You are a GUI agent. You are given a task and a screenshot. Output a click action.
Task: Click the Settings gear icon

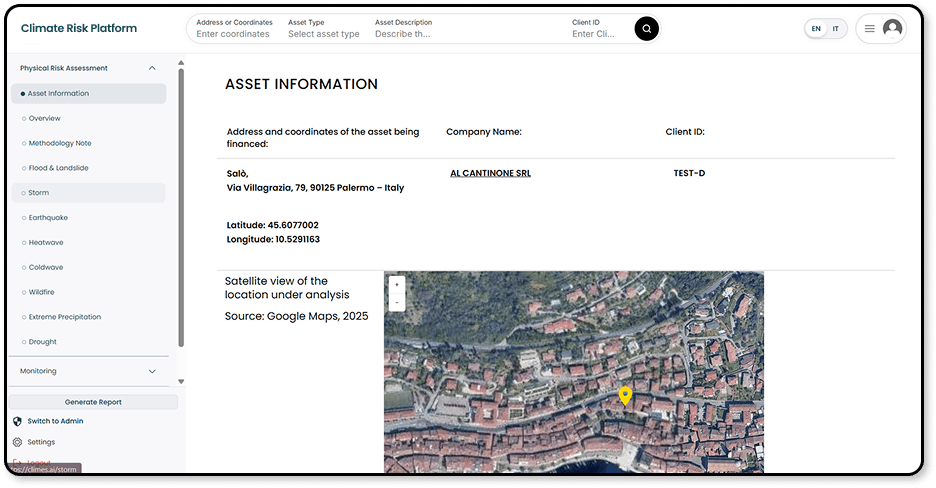[17, 442]
